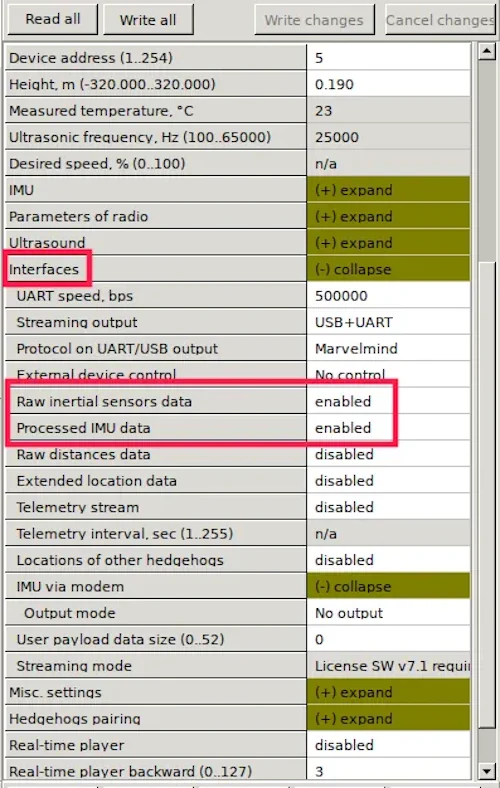Expand the Ultrasound section
The width and height of the screenshot is (500, 788).
click(388, 243)
